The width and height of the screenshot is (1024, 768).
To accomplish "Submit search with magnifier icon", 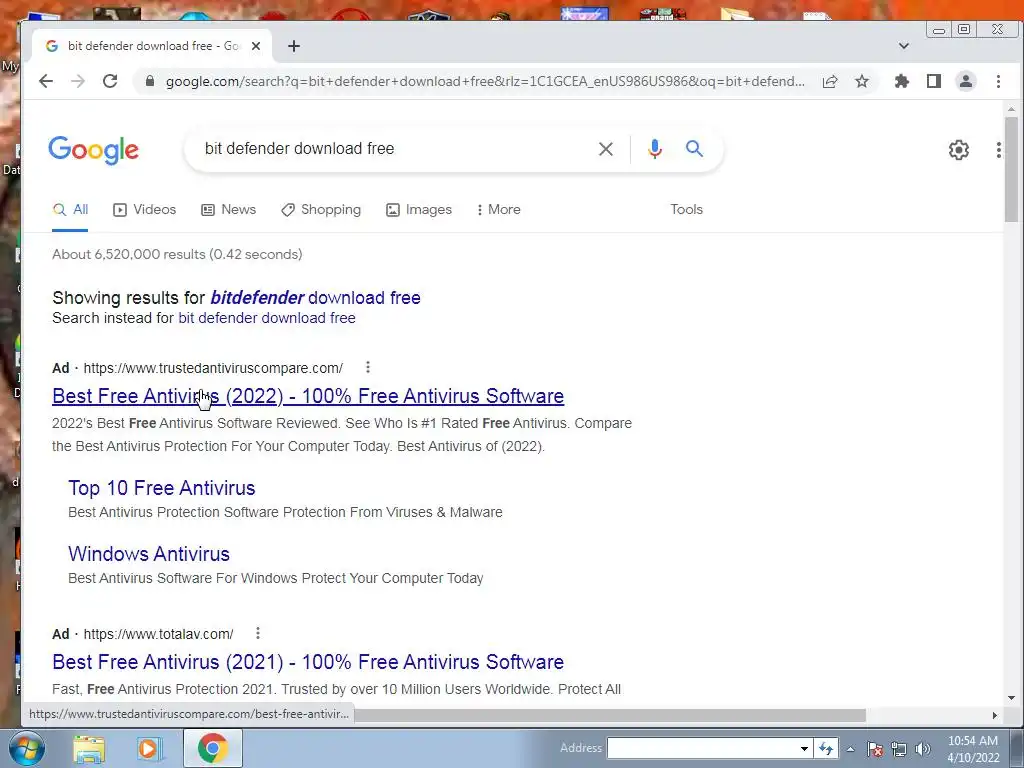I will tap(694, 149).
